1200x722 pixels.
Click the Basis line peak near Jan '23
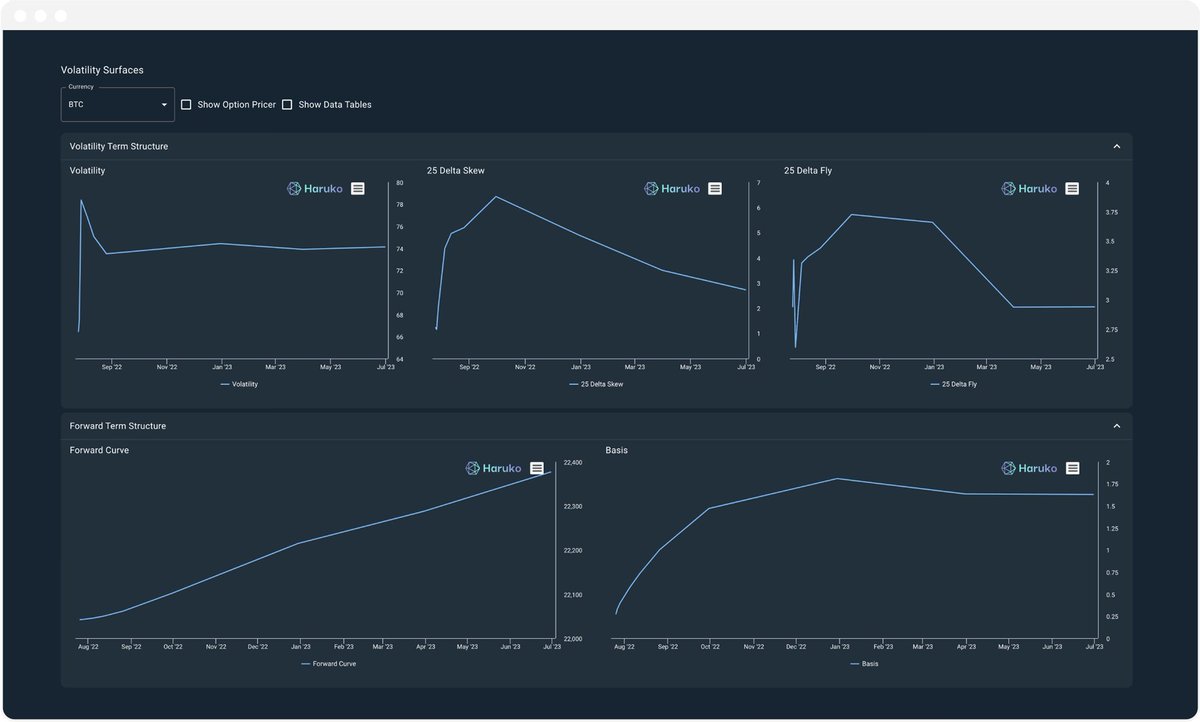pyautogui.click(x=837, y=479)
